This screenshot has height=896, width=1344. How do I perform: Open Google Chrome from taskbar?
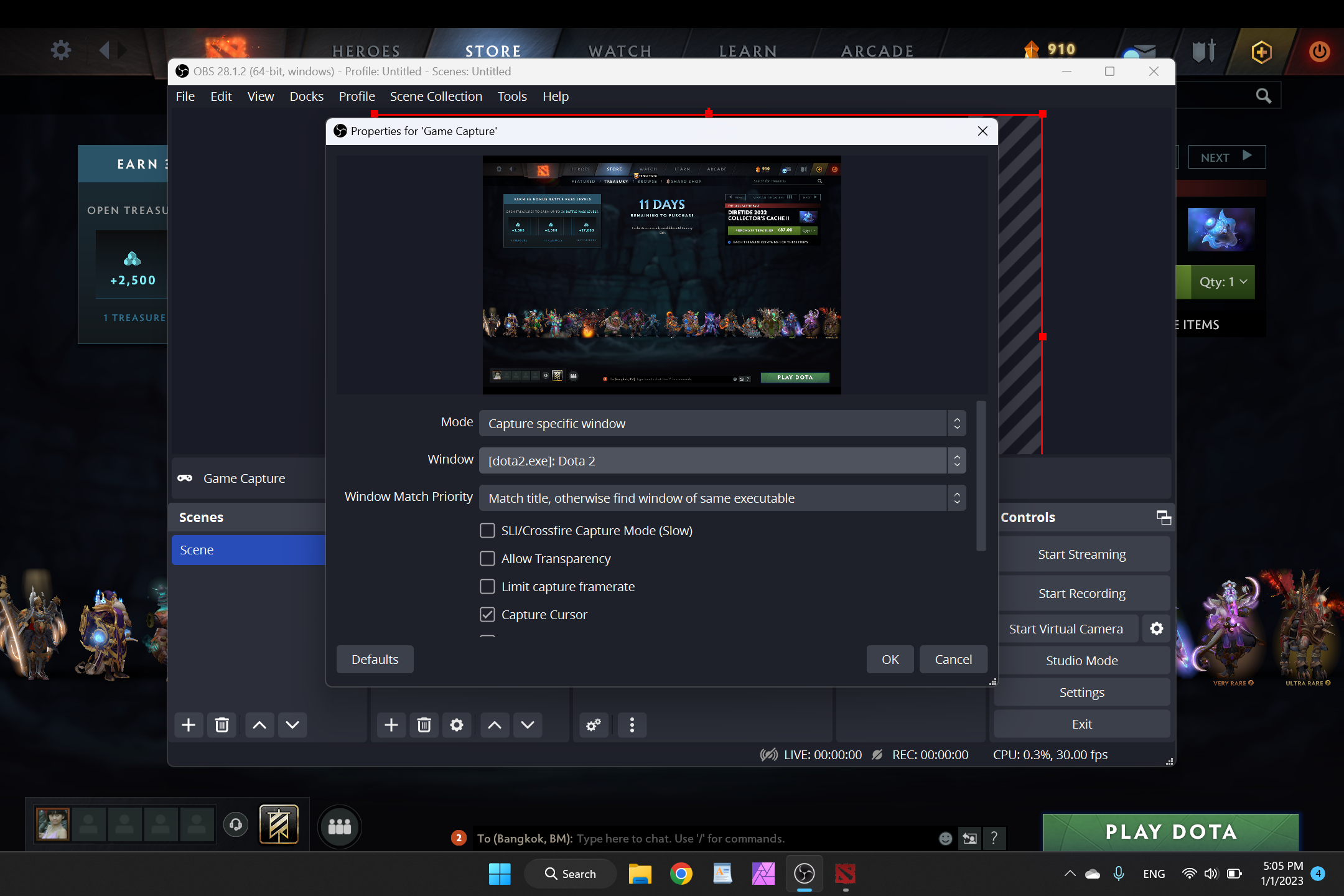point(681,874)
